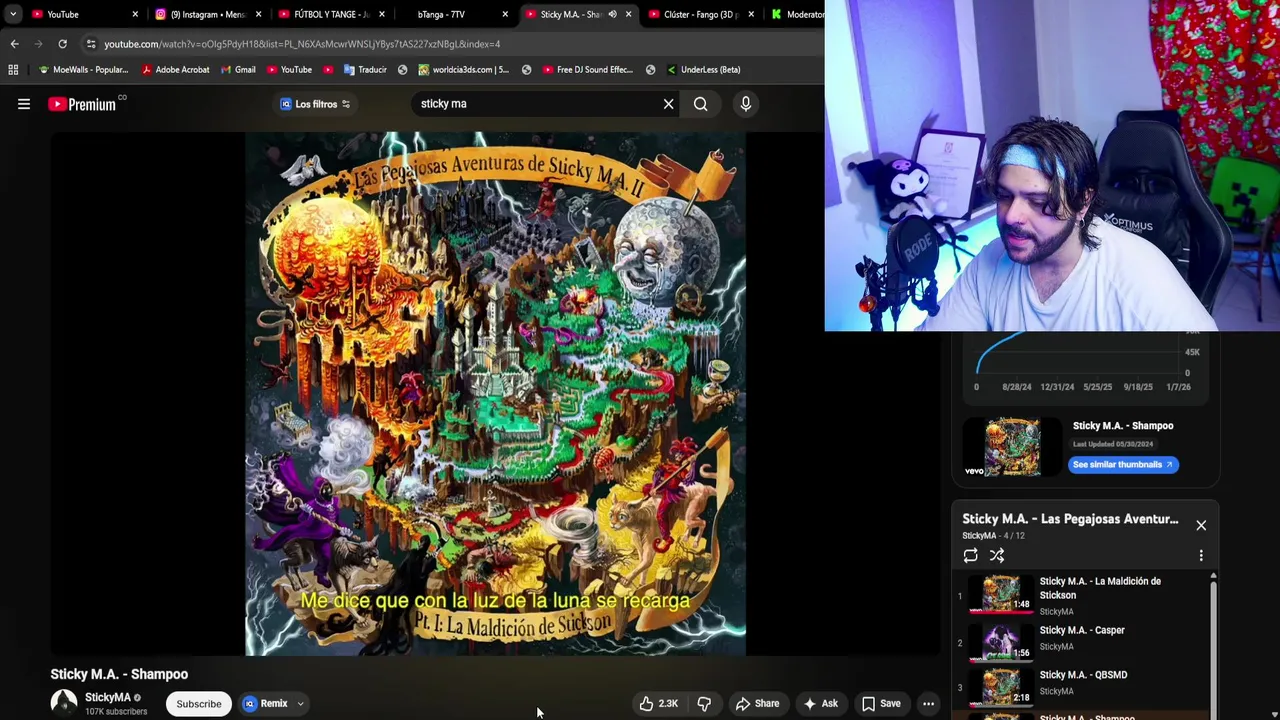1280x720 pixels.
Task: Reload the current page
Action: coord(62,44)
